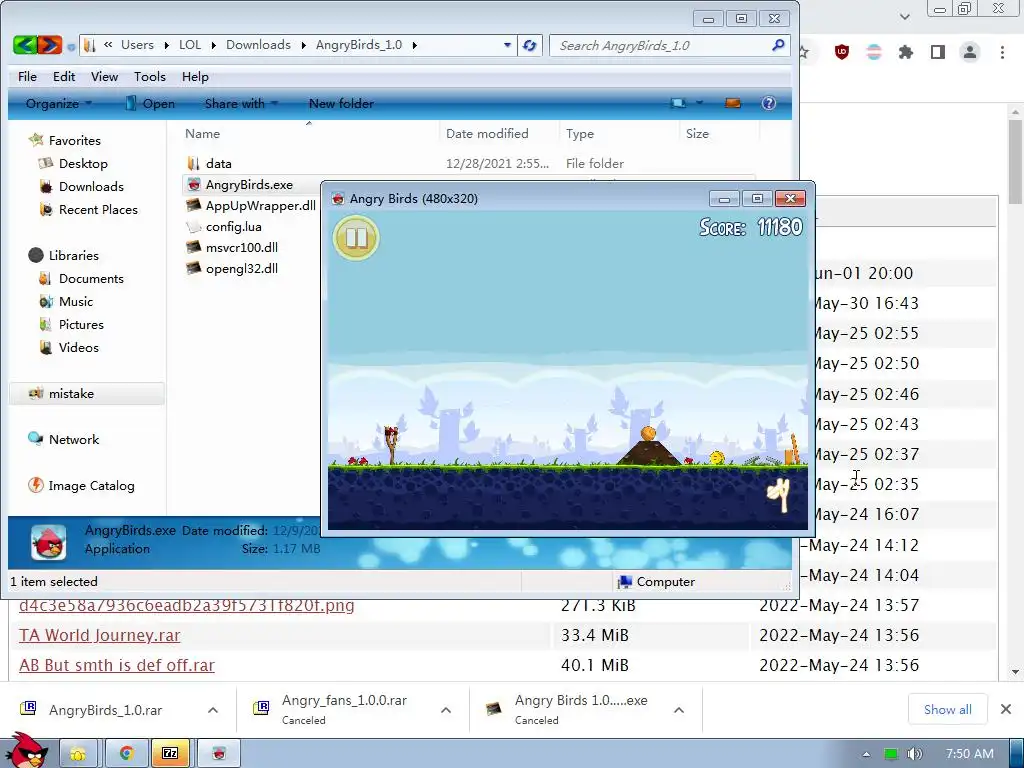The width and height of the screenshot is (1024, 768).
Task: Select the config.lua file
Action: (233, 227)
